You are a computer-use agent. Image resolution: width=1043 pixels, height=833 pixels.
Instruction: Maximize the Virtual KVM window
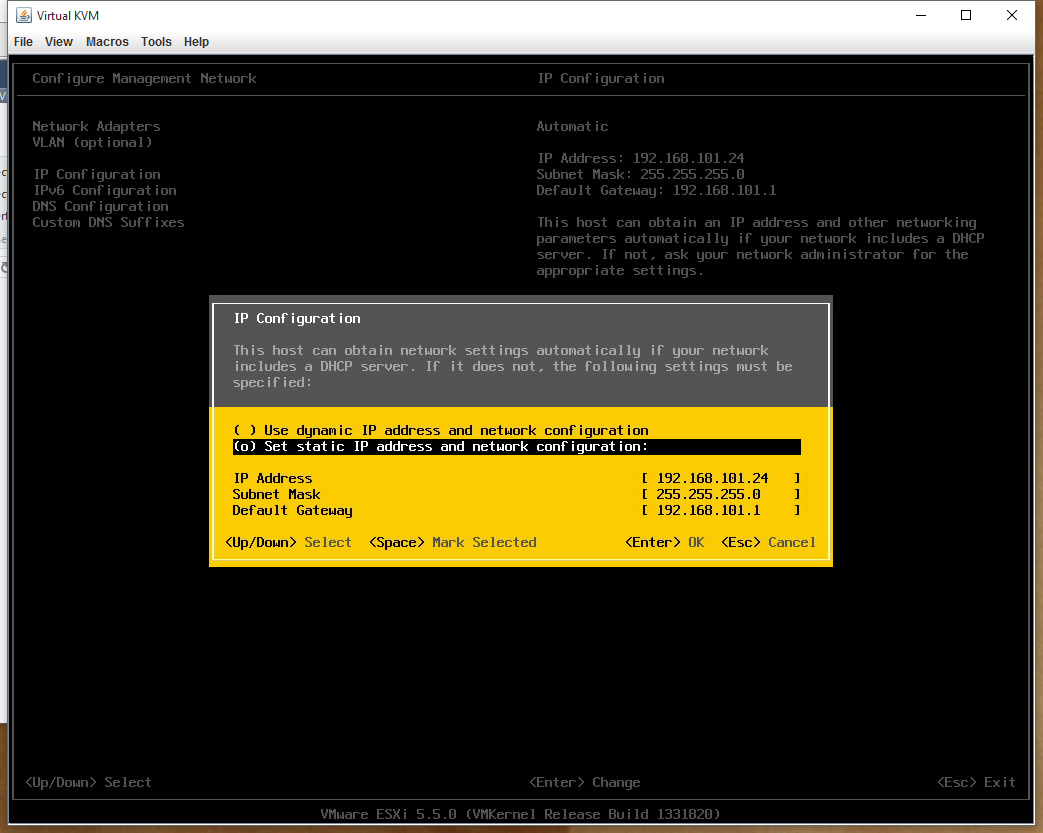point(966,16)
